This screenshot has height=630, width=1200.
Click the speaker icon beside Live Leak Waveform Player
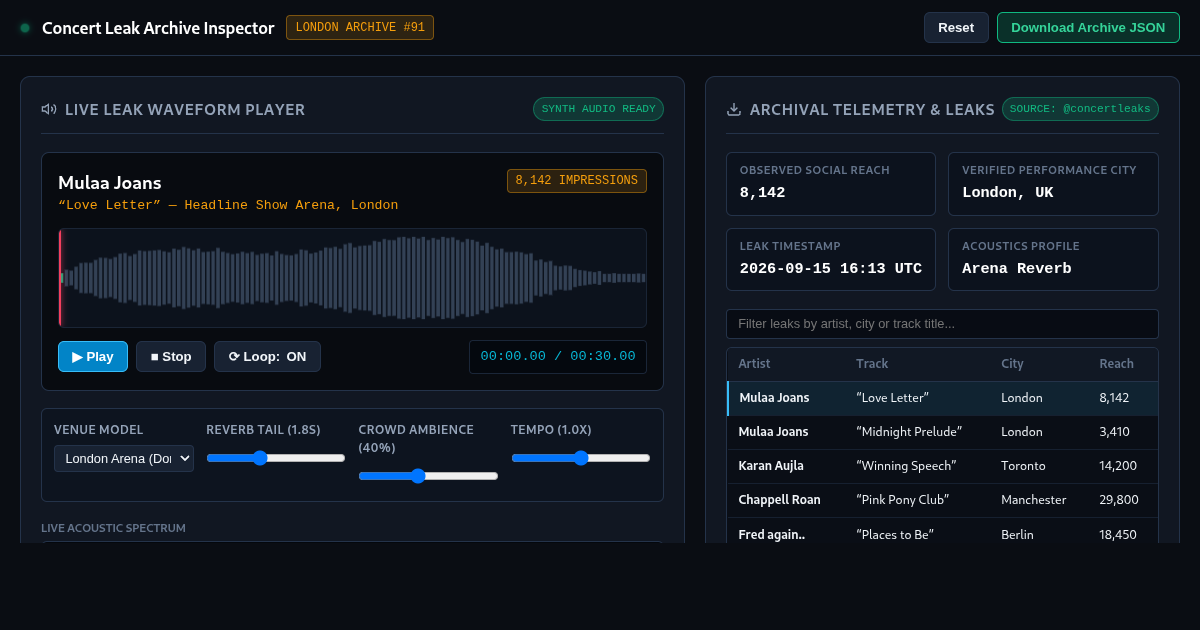pyautogui.click(x=49, y=109)
